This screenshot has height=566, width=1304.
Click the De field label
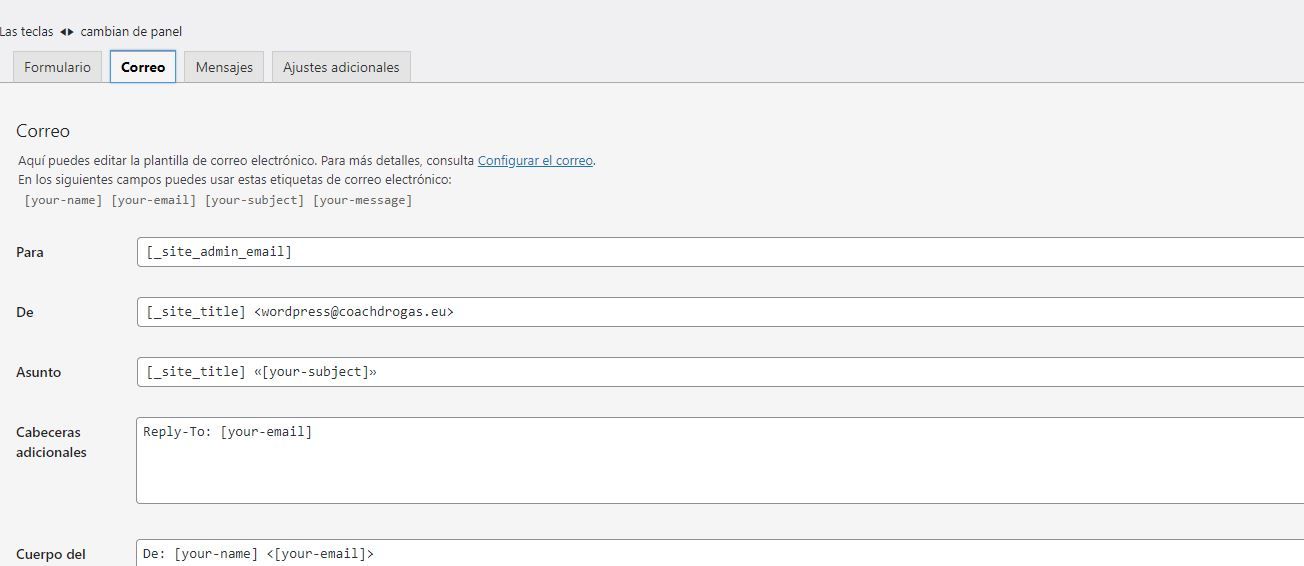point(25,312)
